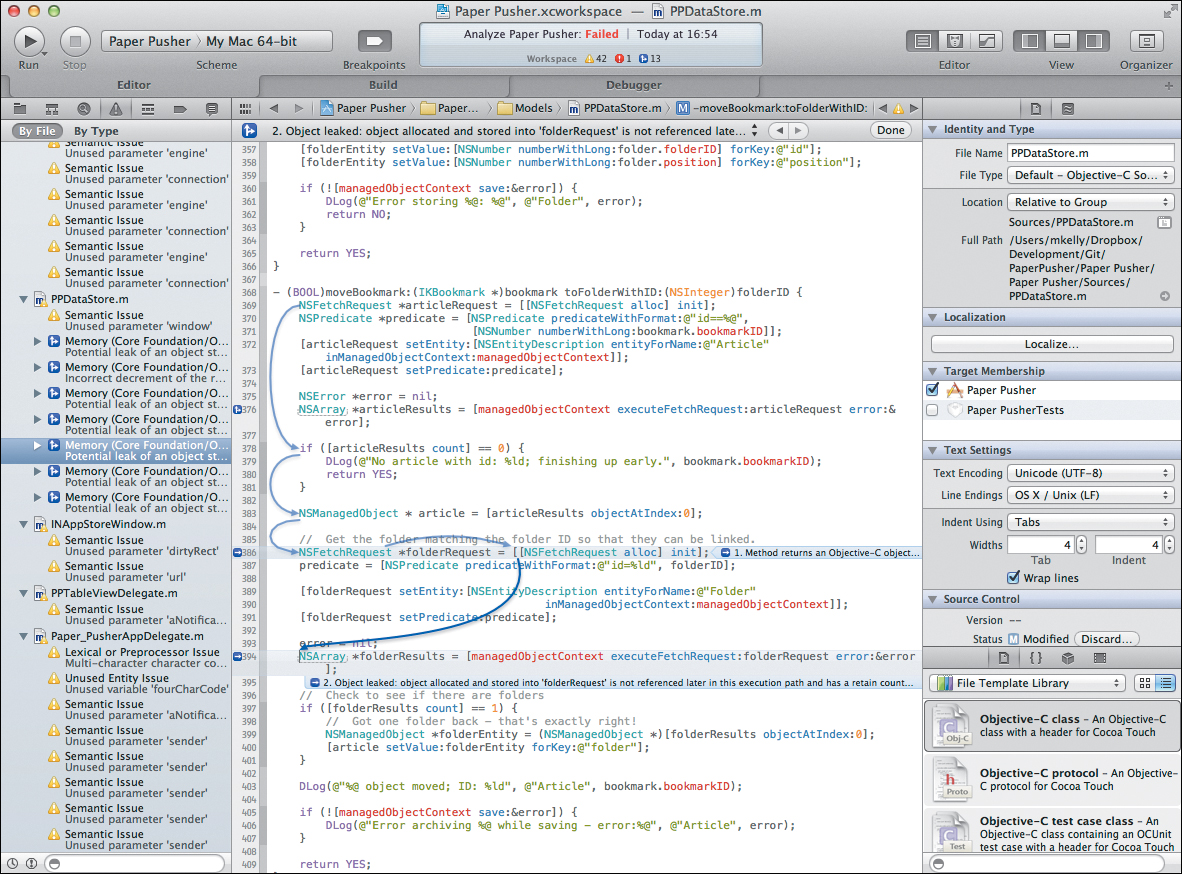Uncheck the Wrap lines checkbox

coord(1014,578)
